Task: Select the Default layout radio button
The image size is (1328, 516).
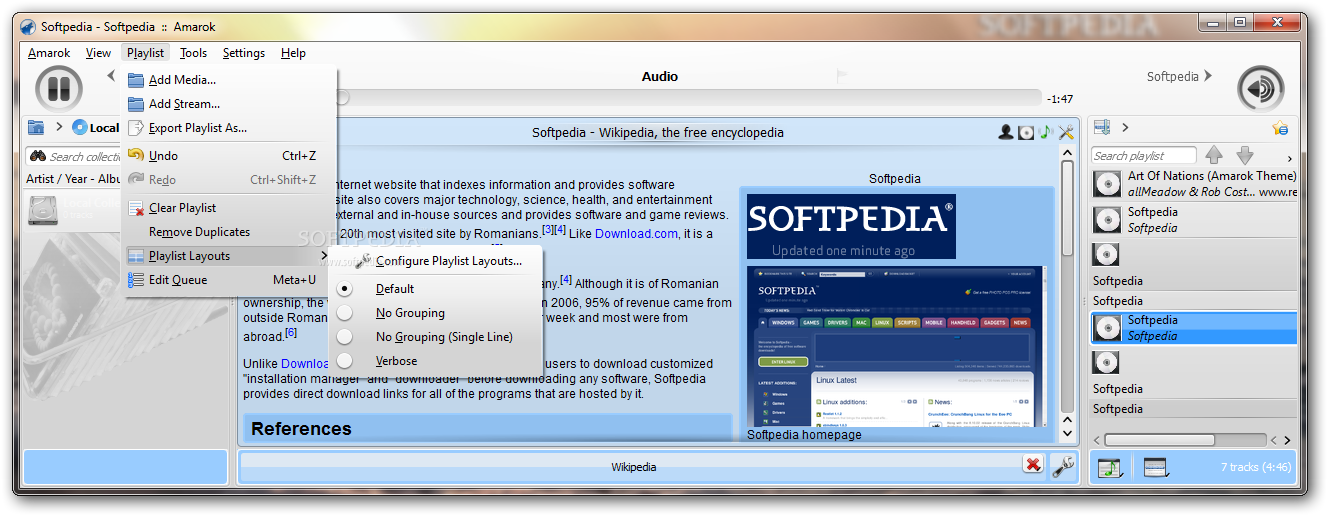Action: point(345,289)
